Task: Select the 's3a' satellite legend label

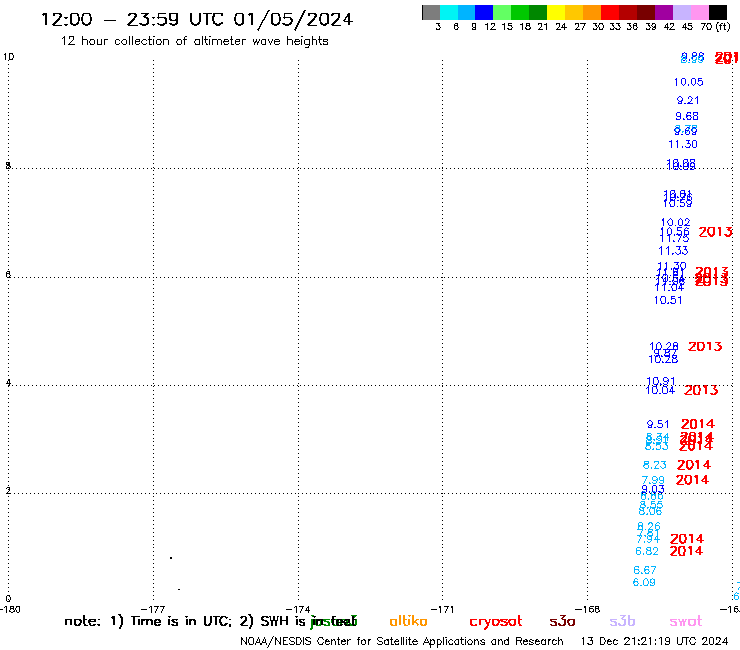Action: [562, 622]
